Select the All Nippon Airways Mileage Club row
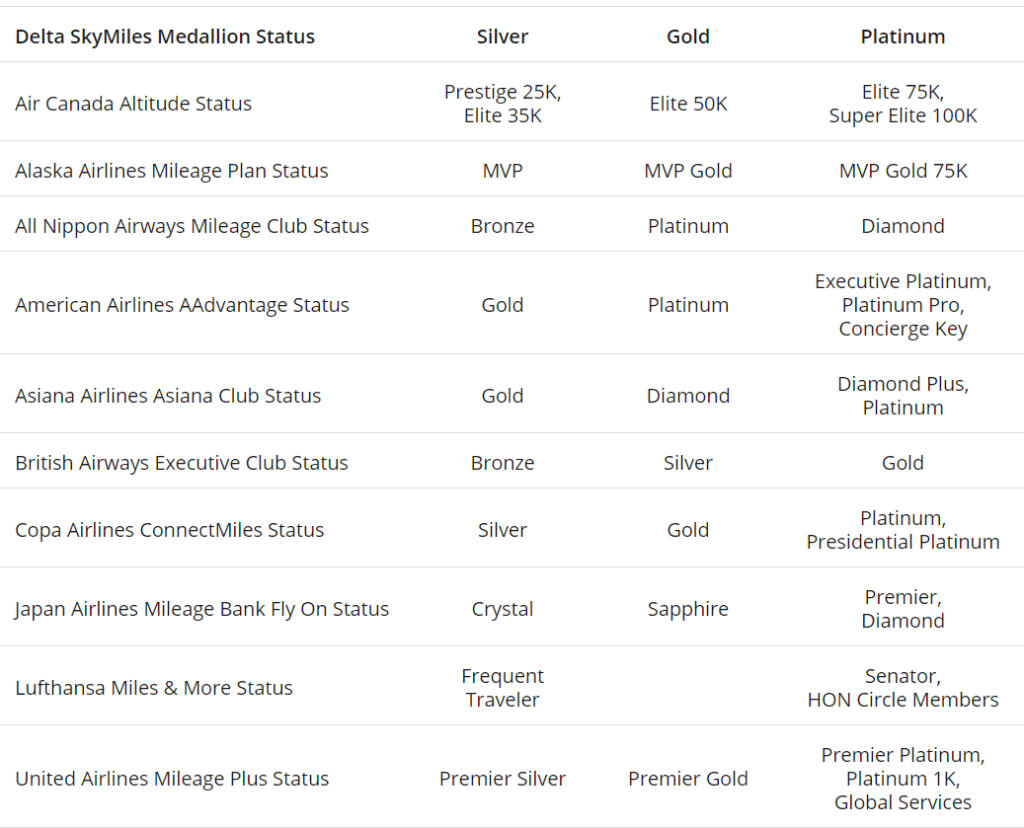The height and width of the screenshot is (828, 1024). 512,225
